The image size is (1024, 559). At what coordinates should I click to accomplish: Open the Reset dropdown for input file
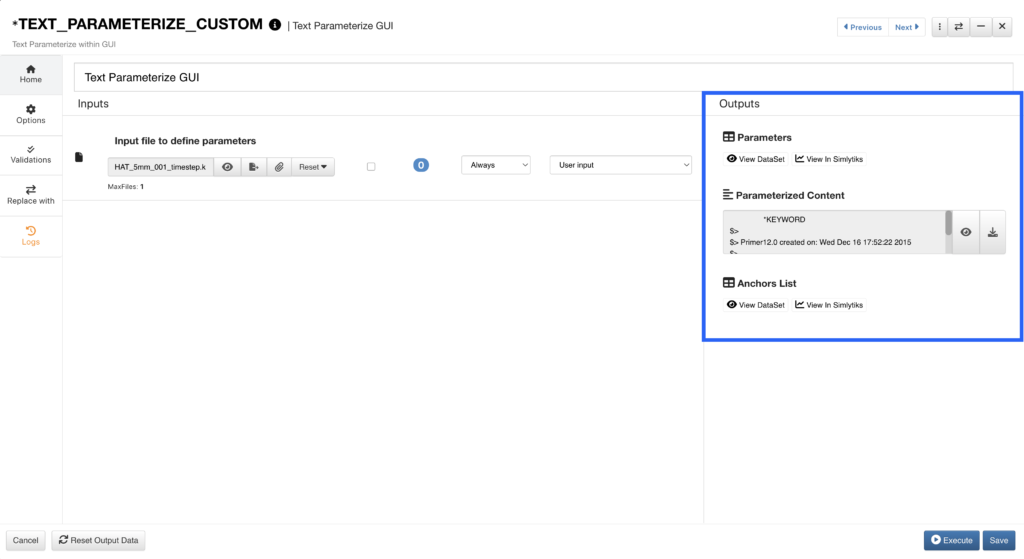point(312,167)
